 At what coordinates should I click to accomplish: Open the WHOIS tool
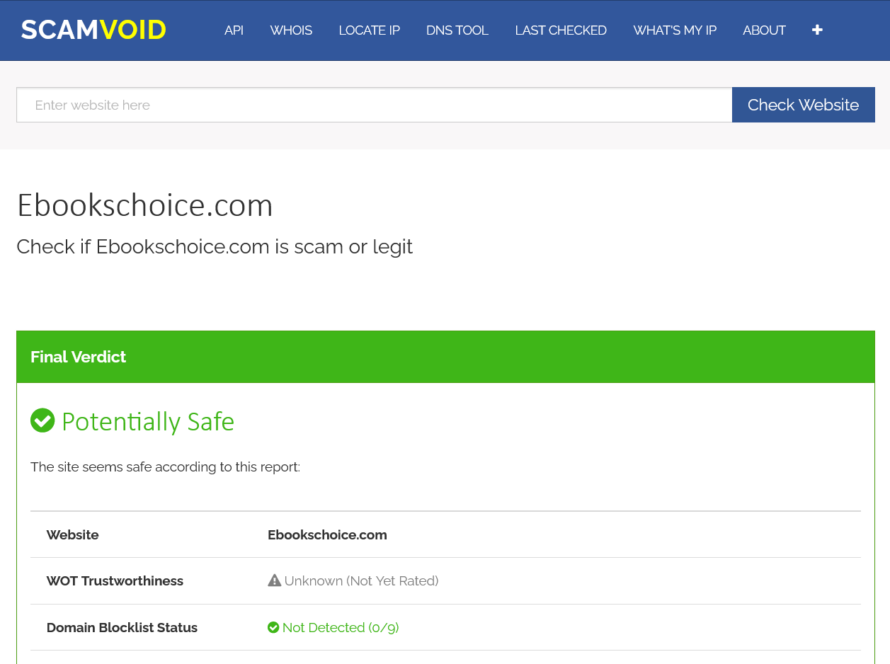[x=291, y=30]
